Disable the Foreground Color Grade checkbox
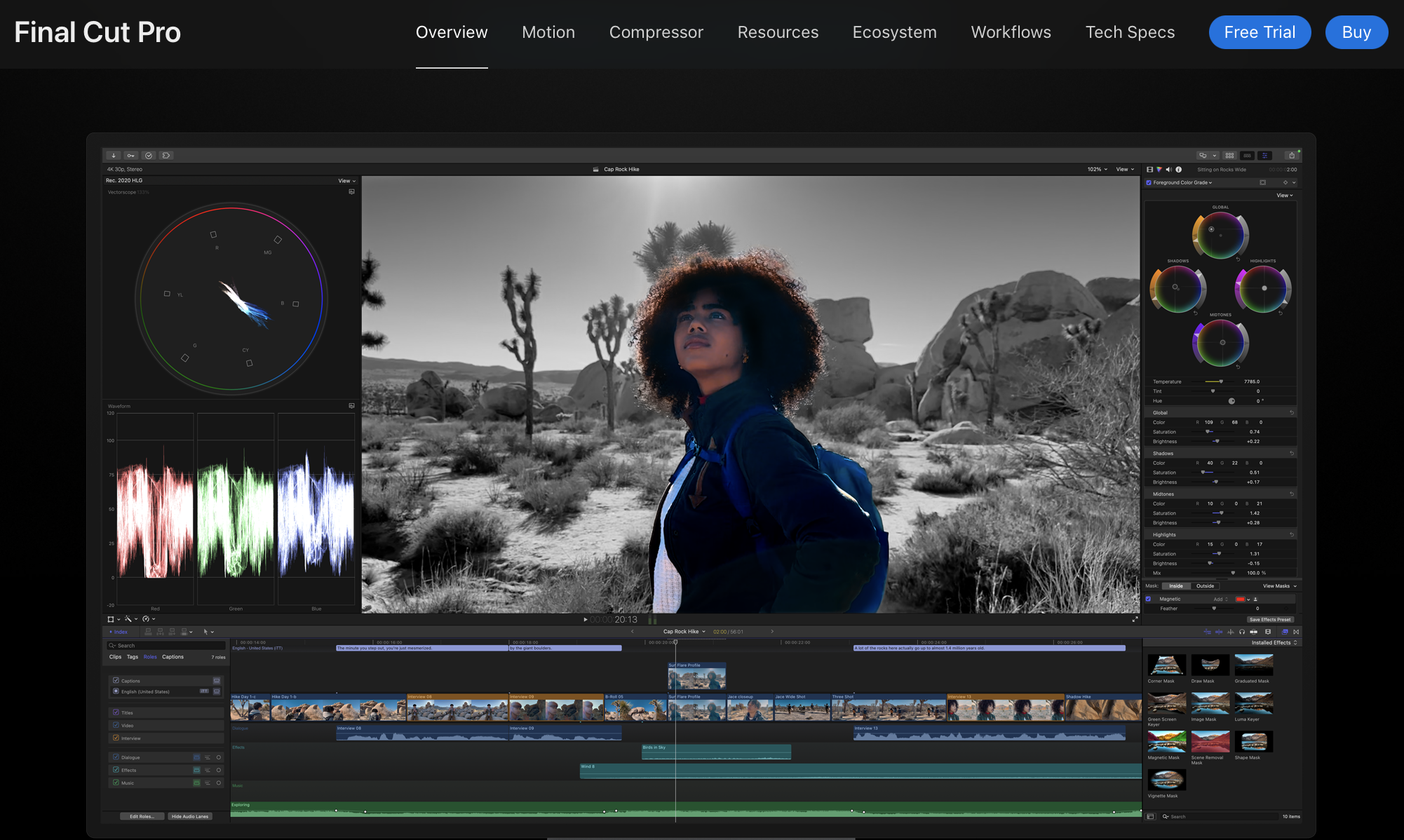This screenshot has height=840, width=1404. click(x=1149, y=183)
